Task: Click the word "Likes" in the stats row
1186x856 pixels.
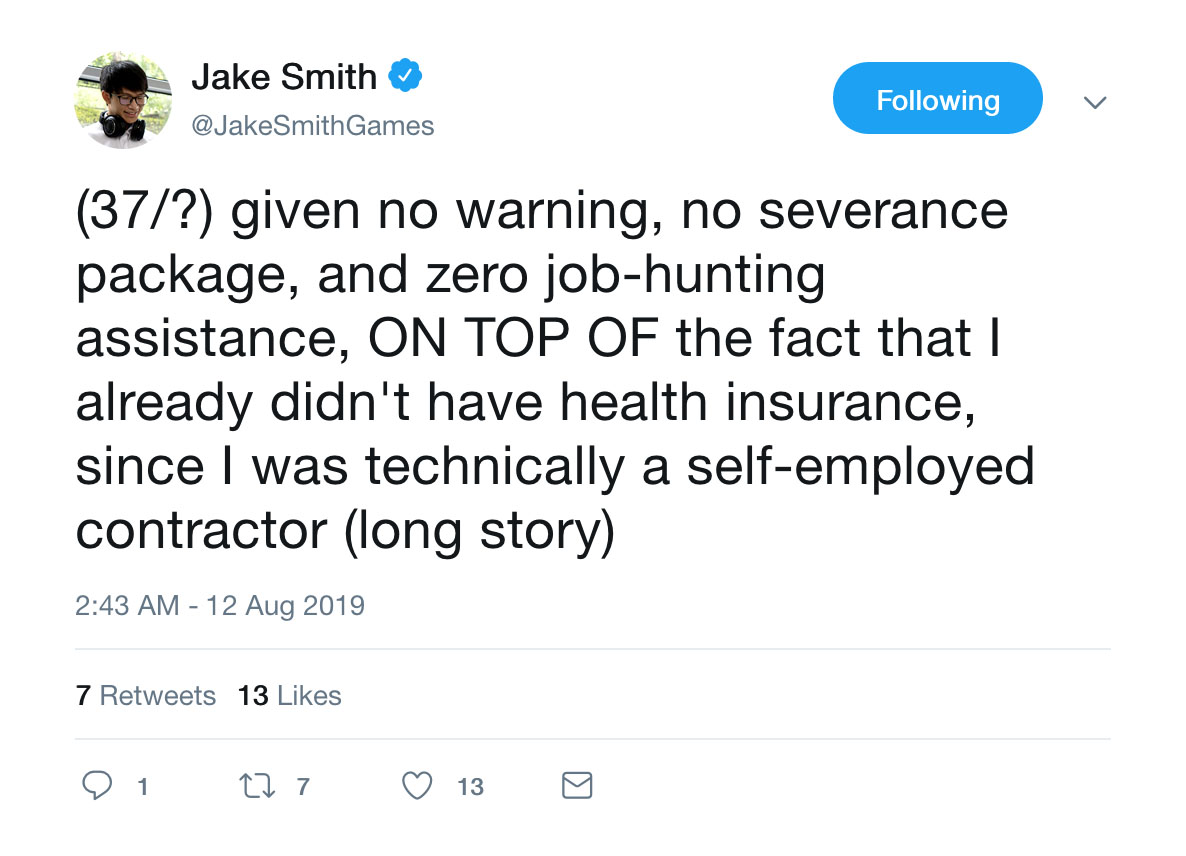Action: click(309, 696)
